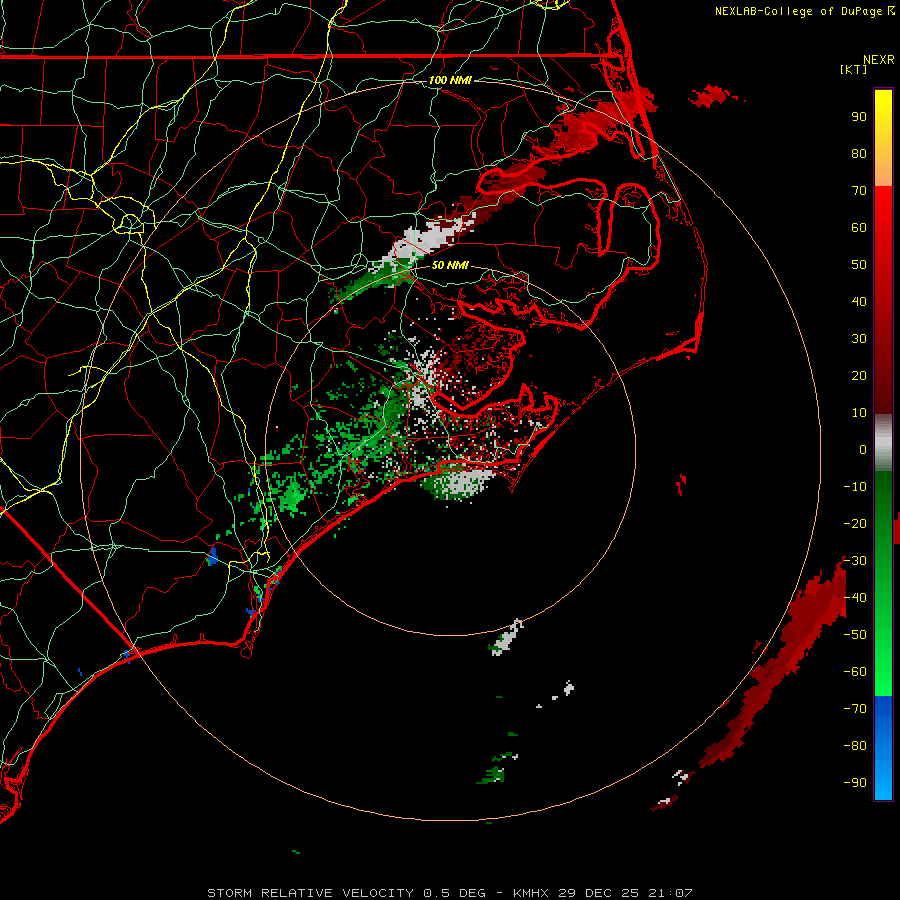
Task: Click the -90 value on velocity scale
Action: pyautogui.click(x=855, y=783)
